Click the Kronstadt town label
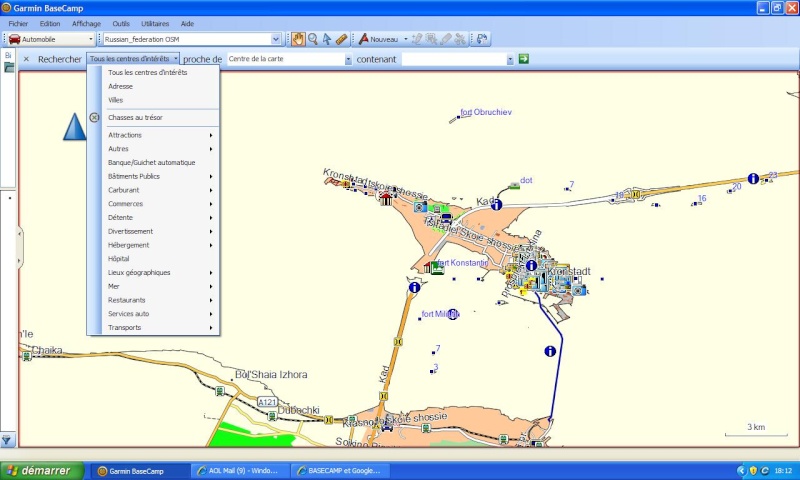The height and width of the screenshot is (480, 800). pyautogui.click(x=569, y=271)
